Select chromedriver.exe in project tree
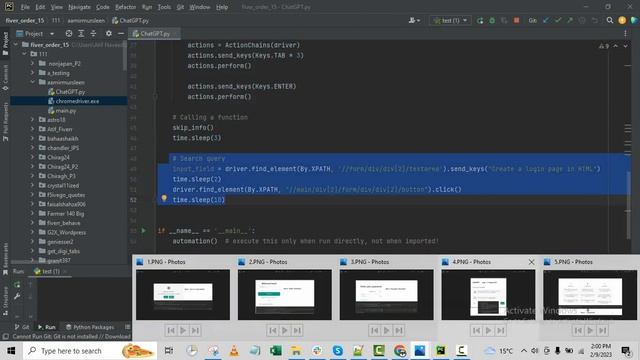Screen dimensions: 640x360 pyautogui.click(x=73, y=101)
